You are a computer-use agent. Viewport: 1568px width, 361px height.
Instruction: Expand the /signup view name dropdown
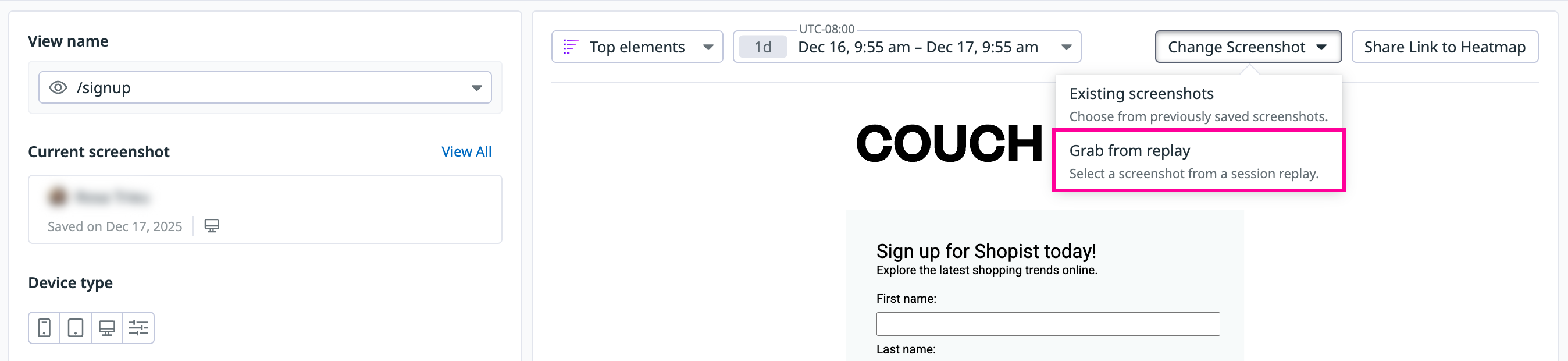click(476, 88)
